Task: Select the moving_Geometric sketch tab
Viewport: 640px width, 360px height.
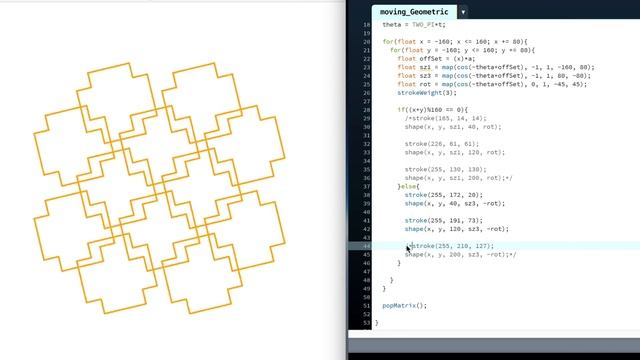Action: pos(414,12)
